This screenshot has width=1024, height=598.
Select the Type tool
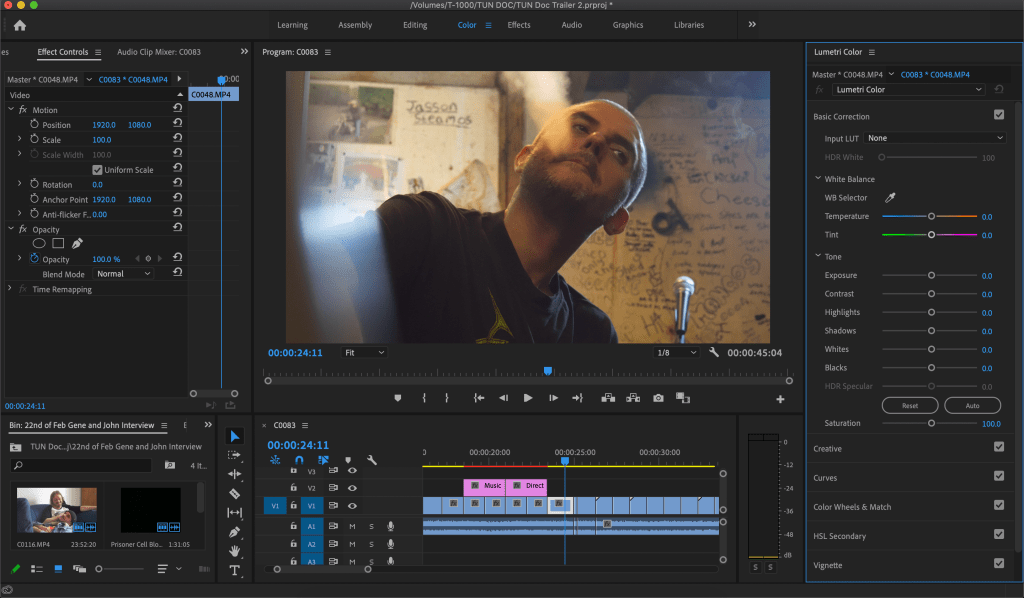pyautogui.click(x=235, y=571)
